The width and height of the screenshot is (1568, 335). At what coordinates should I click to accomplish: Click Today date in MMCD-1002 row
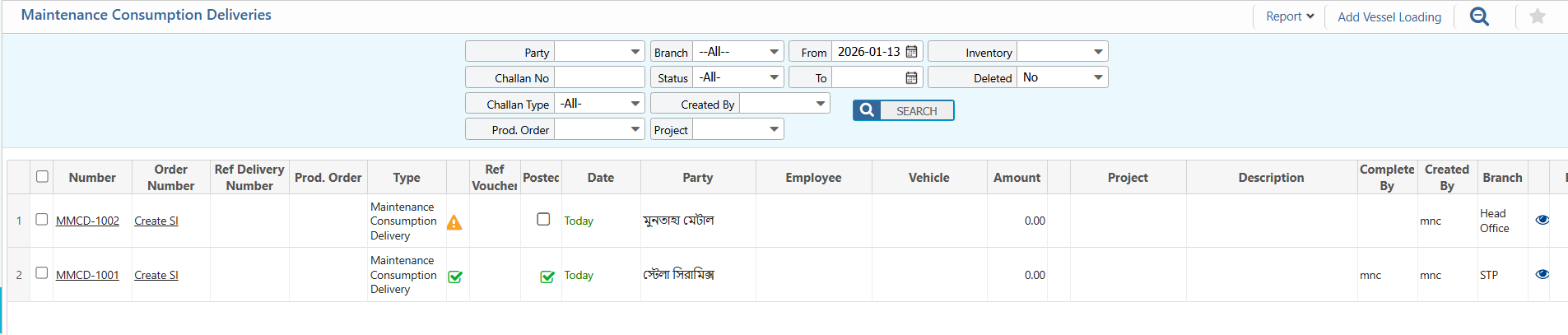coord(579,221)
